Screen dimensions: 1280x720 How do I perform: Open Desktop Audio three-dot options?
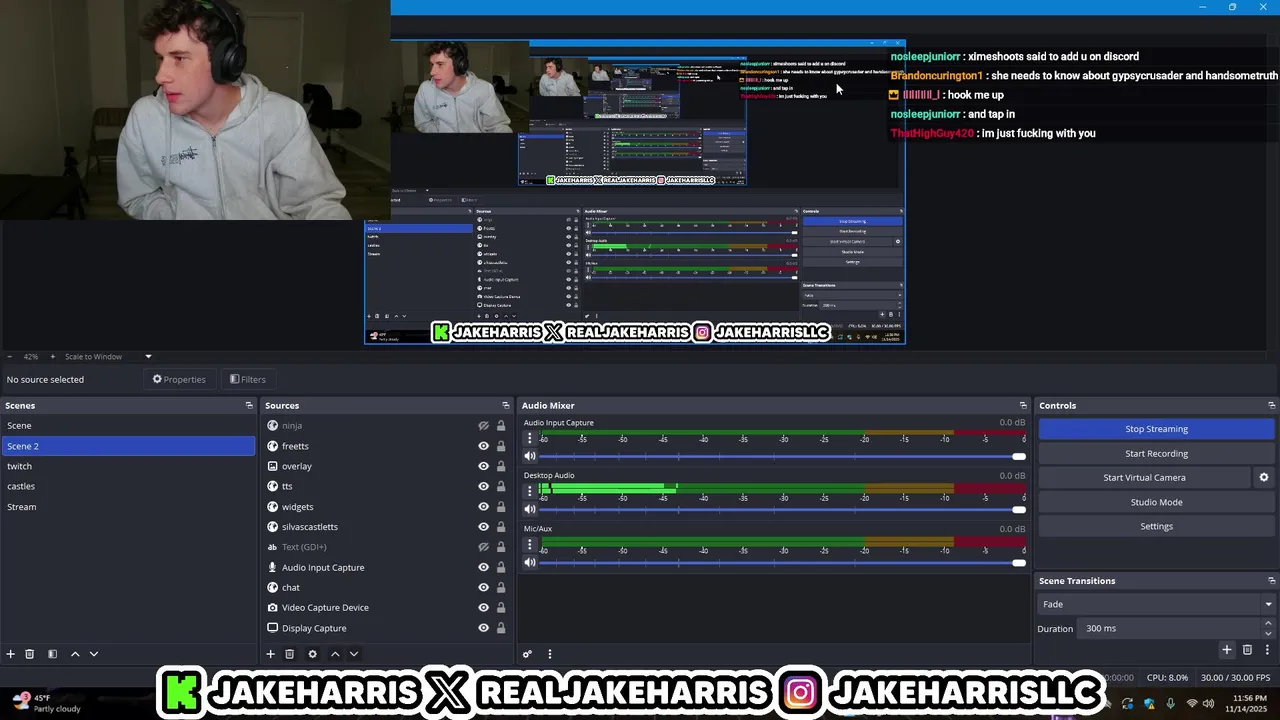pos(530,491)
